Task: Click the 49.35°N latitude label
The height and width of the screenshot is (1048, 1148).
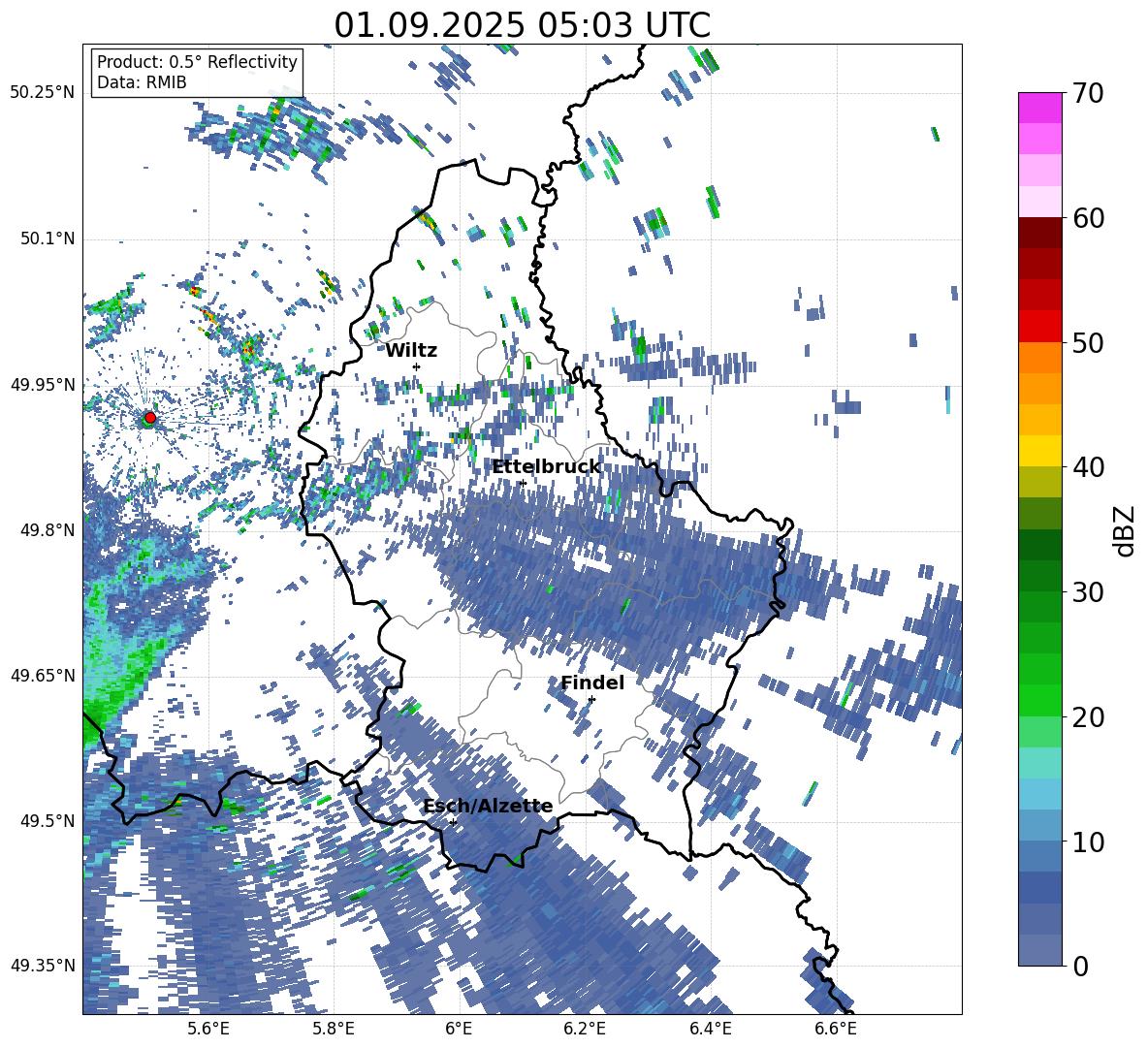Action: [43, 966]
